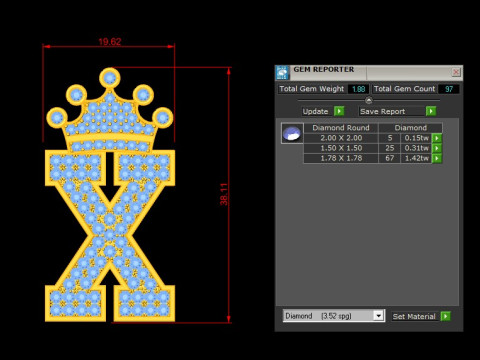Screen dimensions: 480x360
Task: Click the 0.31tw weight cell
Action: pos(416,148)
